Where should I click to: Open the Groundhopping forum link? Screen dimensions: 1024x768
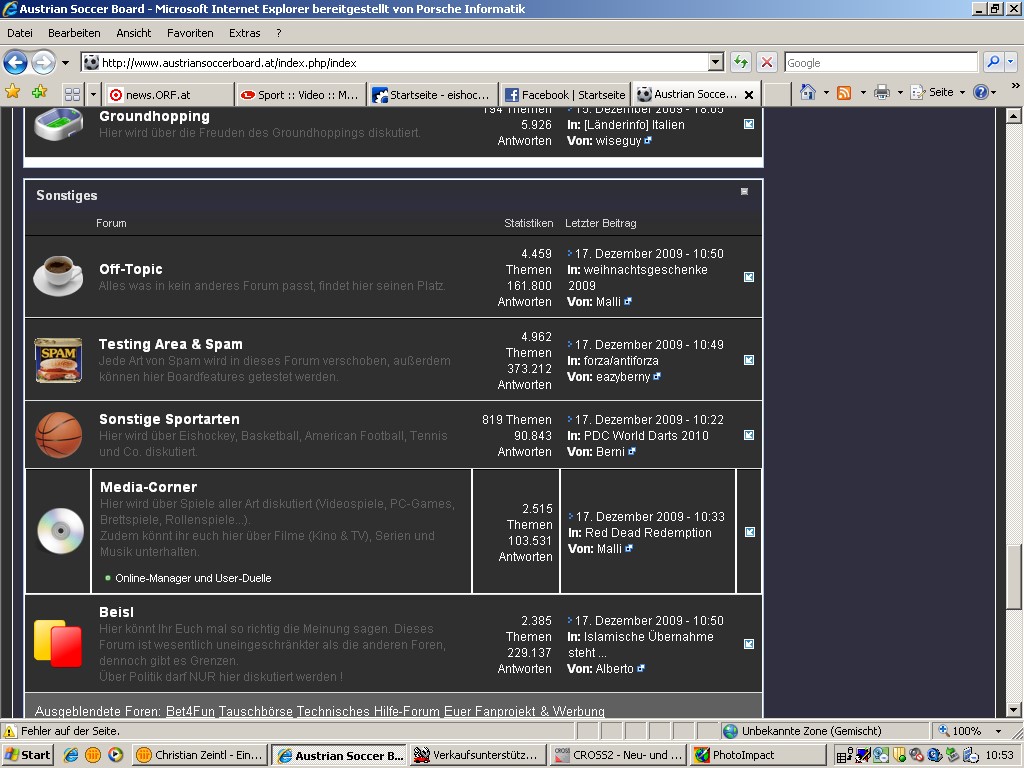(154, 116)
